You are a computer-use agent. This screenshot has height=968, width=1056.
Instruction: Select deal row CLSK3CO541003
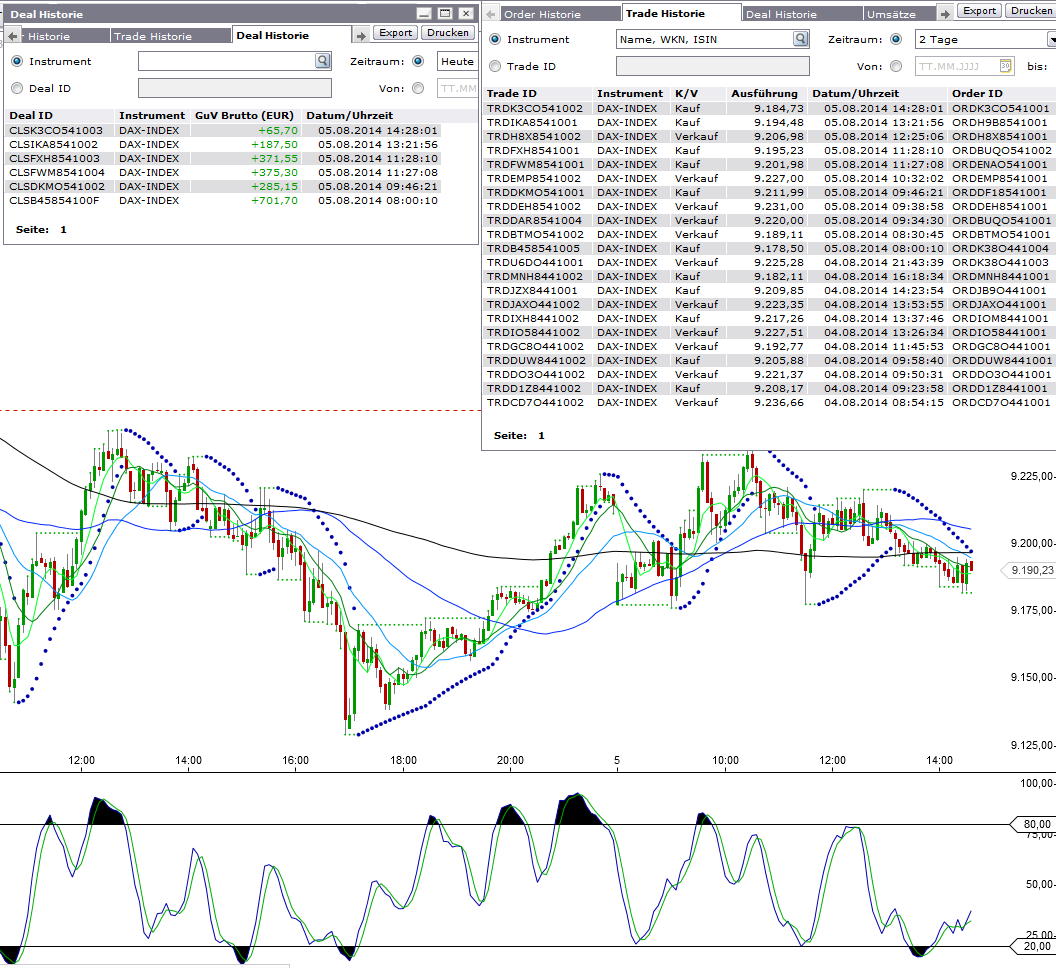click(x=224, y=130)
